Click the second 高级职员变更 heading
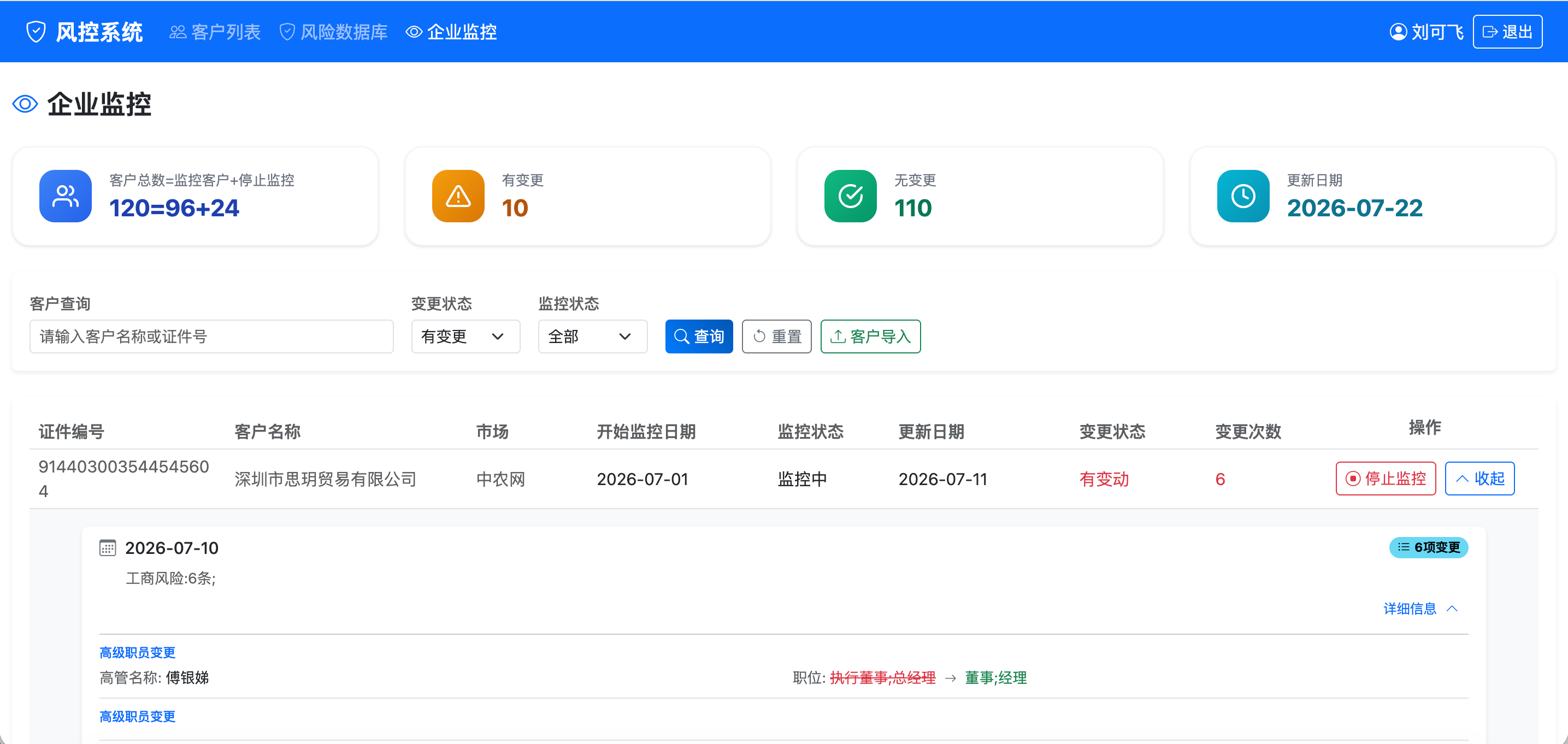The image size is (1568, 744). click(x=138, y=716)
